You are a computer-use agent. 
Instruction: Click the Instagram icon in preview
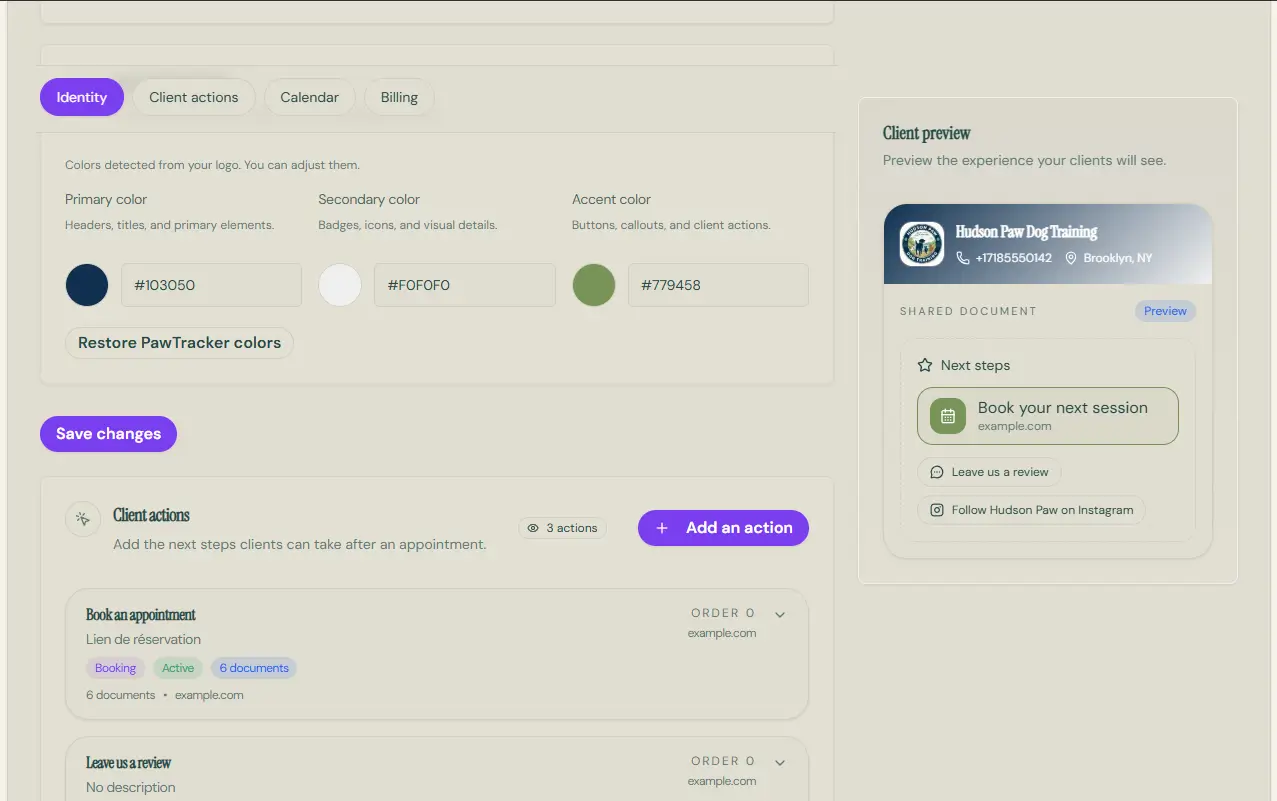point(937,510)
